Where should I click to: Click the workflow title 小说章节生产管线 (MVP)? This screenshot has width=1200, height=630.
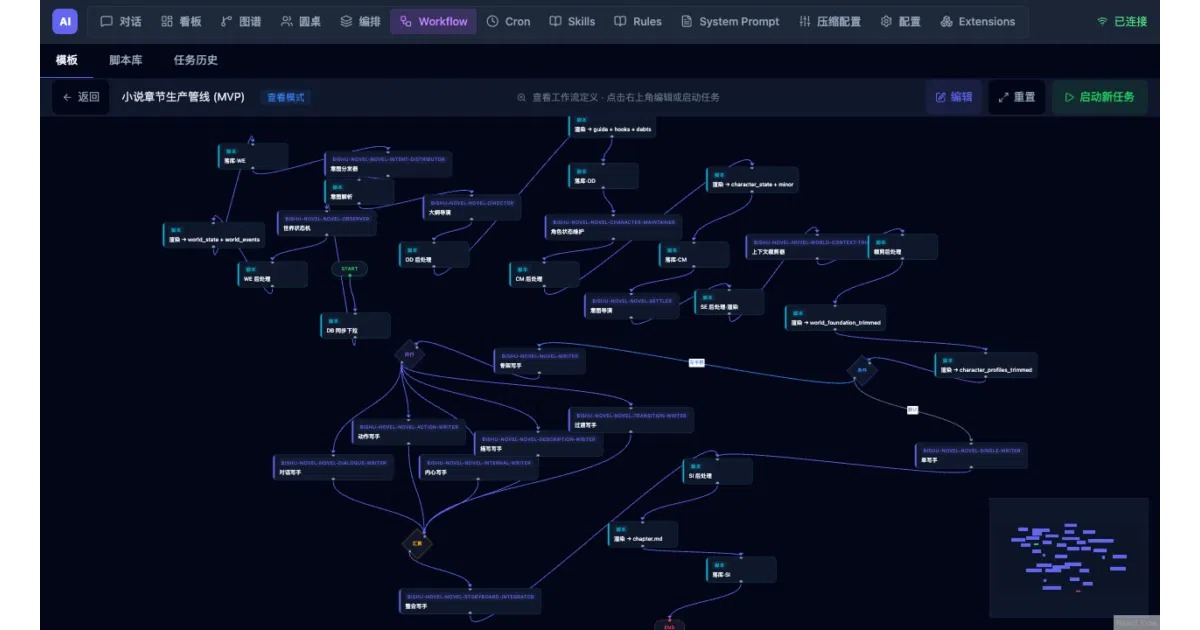coord(183,97)
